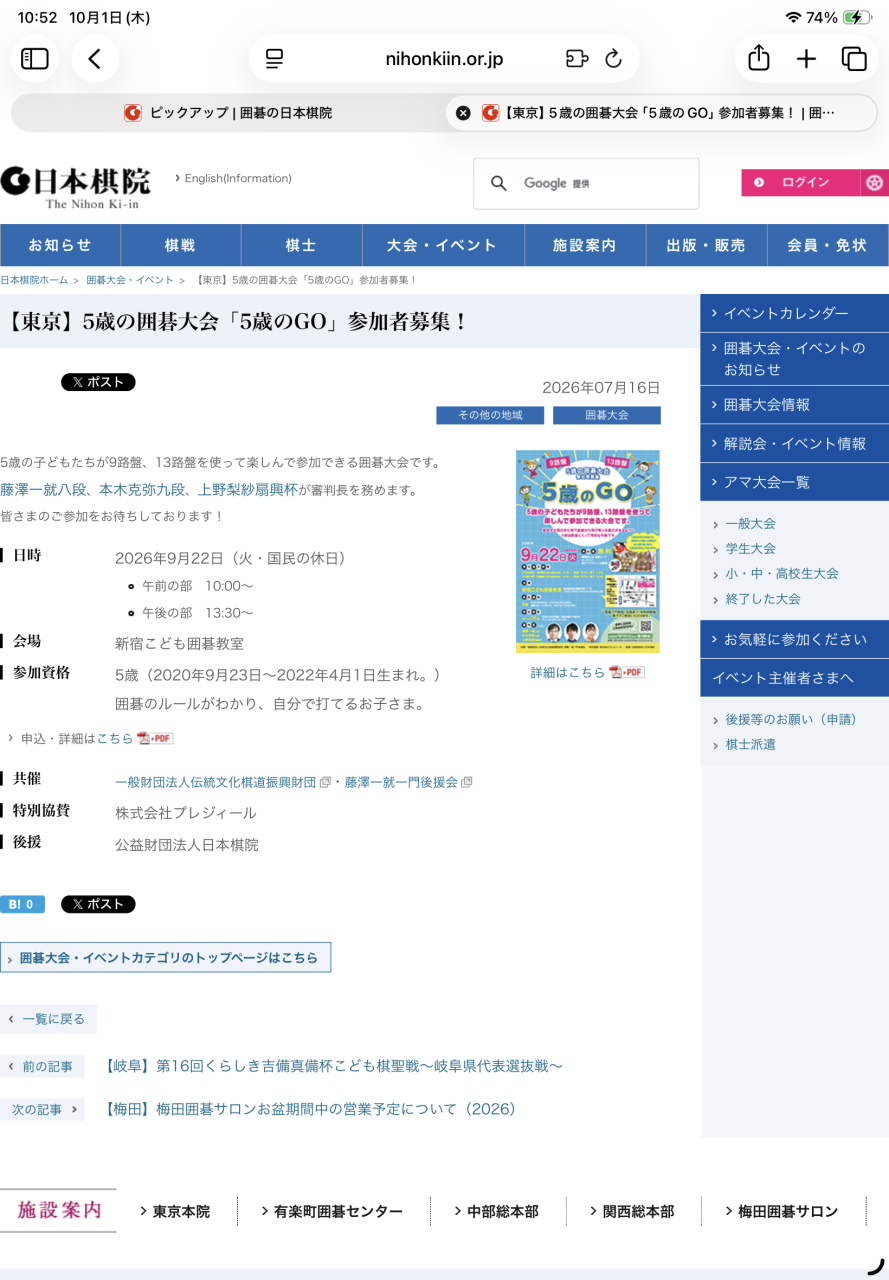Expand 解説会・イベント情報 in the sidebar

pyautogui.click(x=795, y=443)
